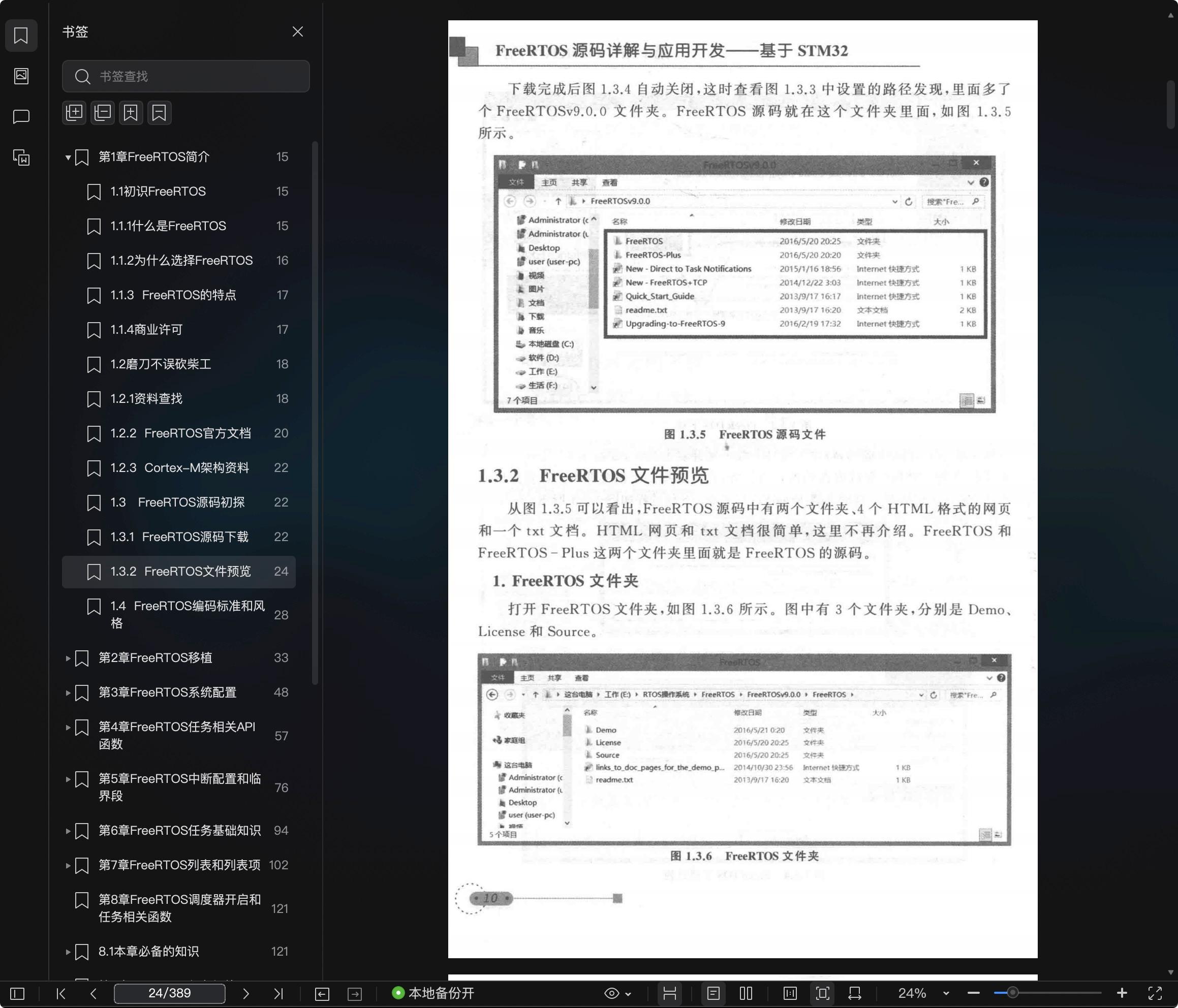The height and width of the screenshot is (1008, 1178).
Task: Go to the next page
Action: [245, 993]
